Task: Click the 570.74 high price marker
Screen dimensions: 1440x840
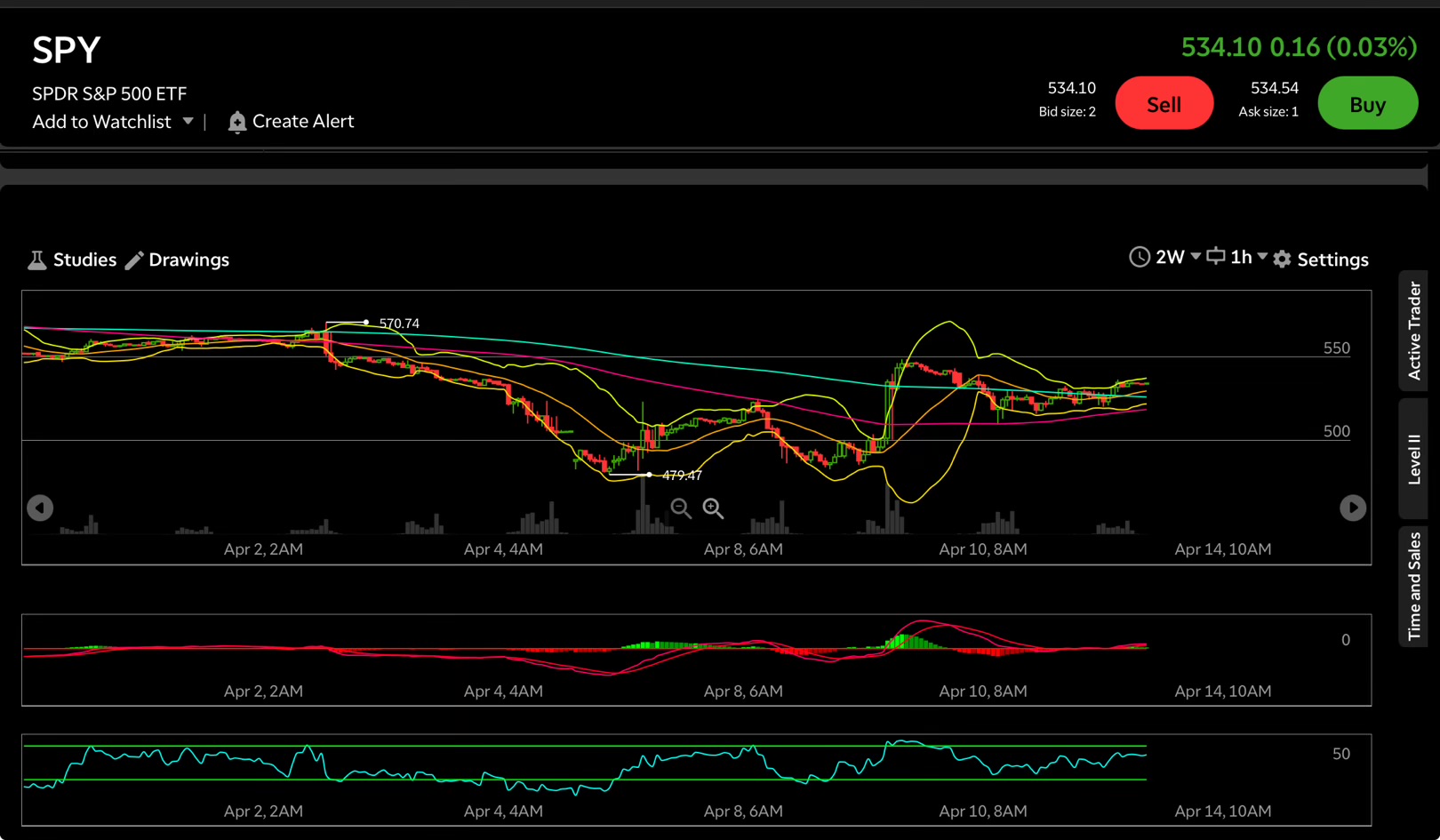Action: click(x=399, y=324)
